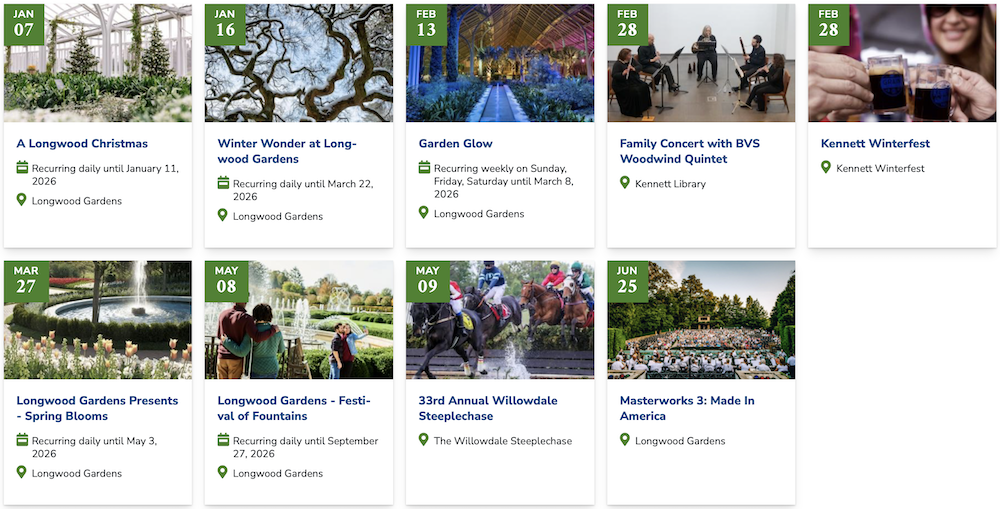1000x509 pixels.
Task: Open the A Longwood Christmas event title
Action: (x=82, y=144)
